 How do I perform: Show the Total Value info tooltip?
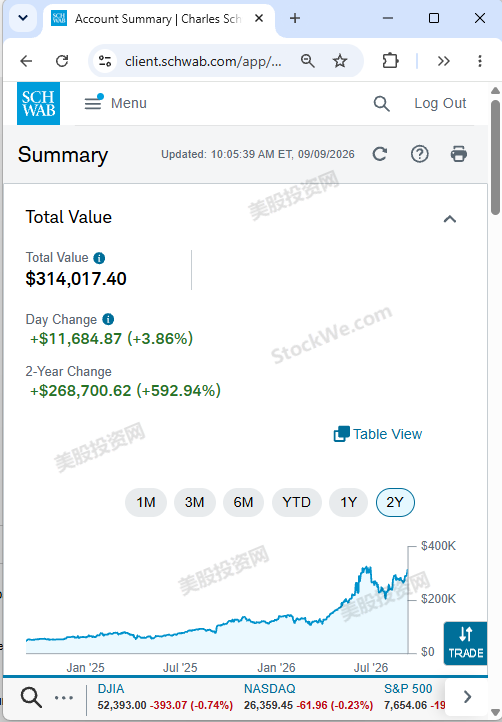click(99, 258)
